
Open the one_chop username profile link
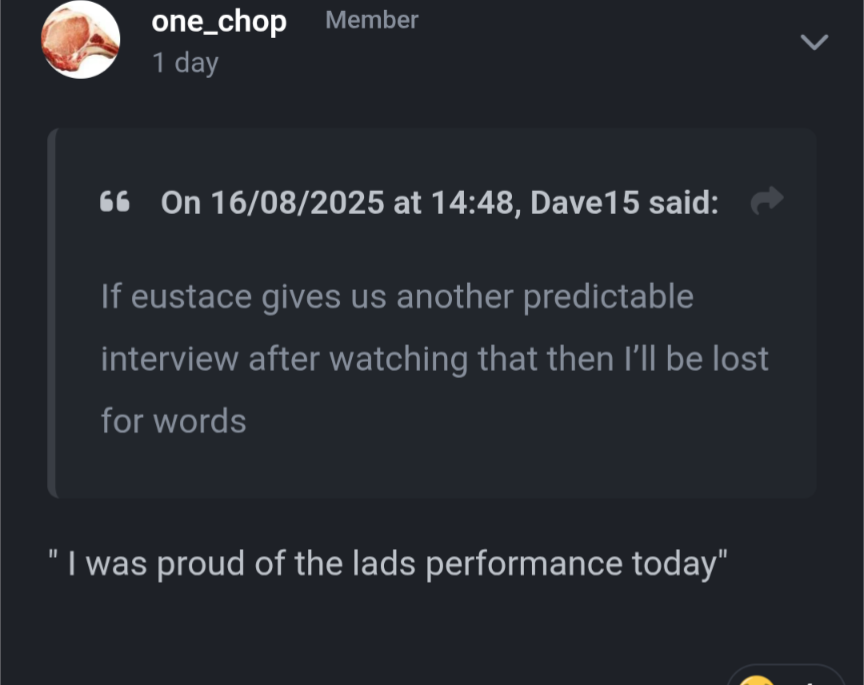pyautogui.click(x=219, y=21)
